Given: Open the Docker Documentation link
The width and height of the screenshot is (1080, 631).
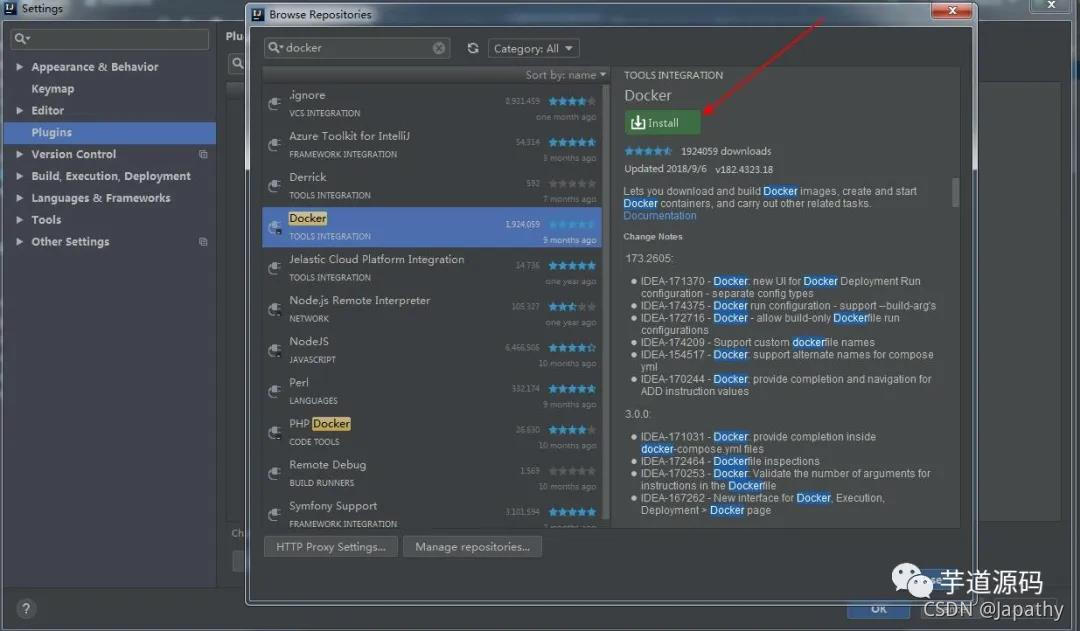Looking at the screenshot, I should 660,216.
